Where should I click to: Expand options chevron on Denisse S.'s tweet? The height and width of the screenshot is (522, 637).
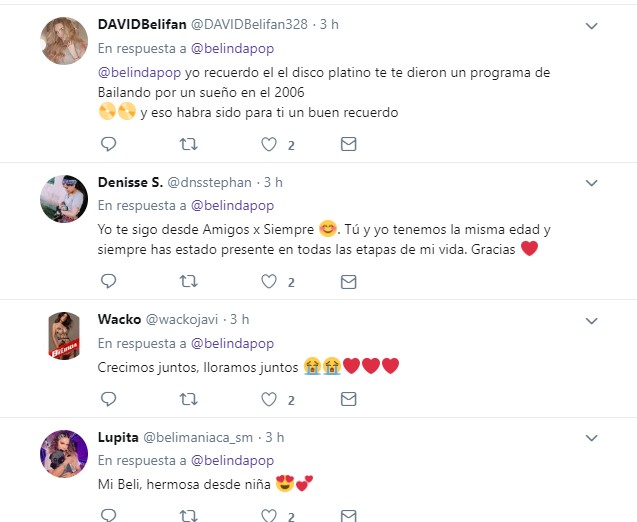coord(592,183)
